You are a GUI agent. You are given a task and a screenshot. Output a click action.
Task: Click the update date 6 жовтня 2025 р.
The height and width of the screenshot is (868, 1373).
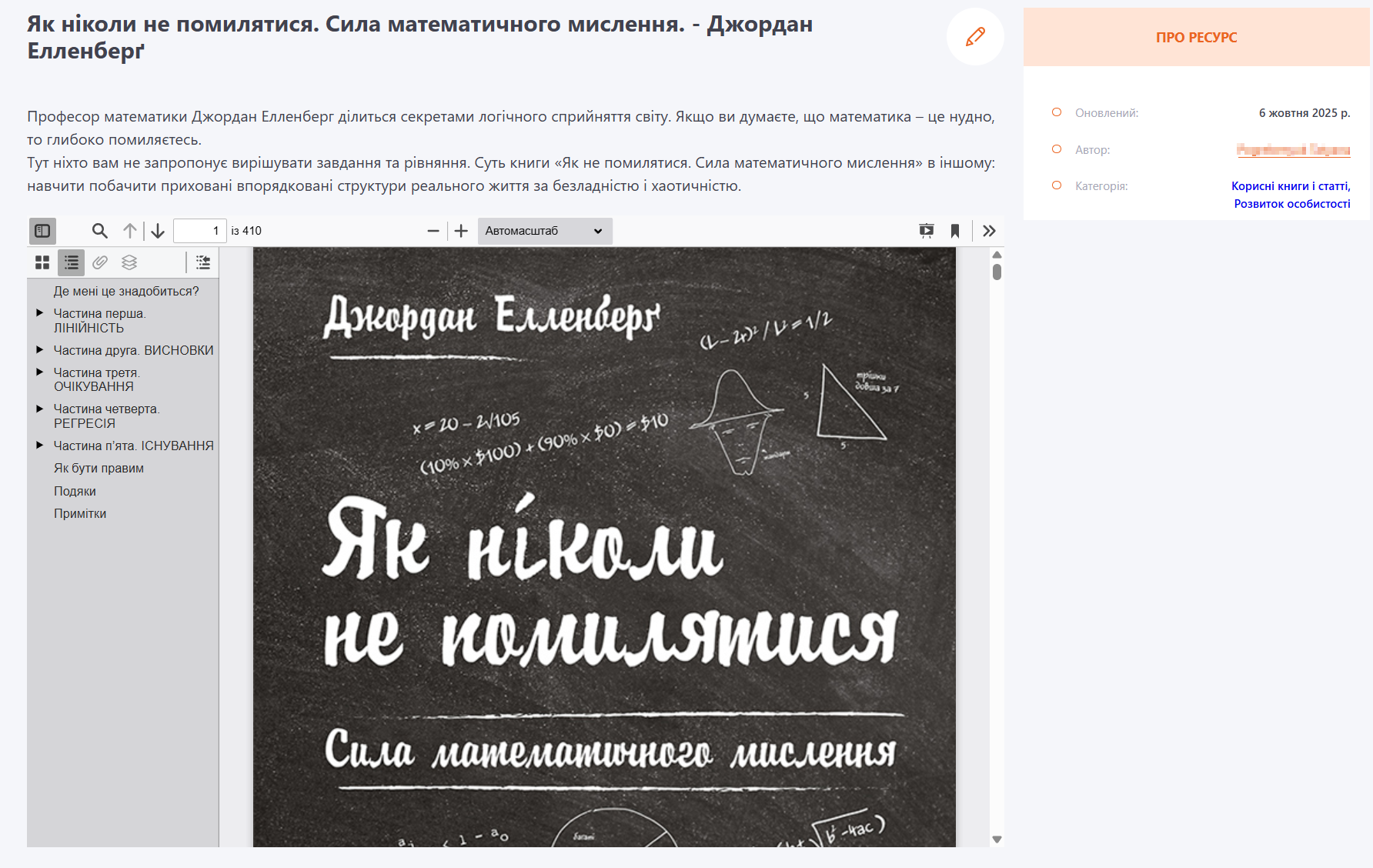pos(1305,113)
